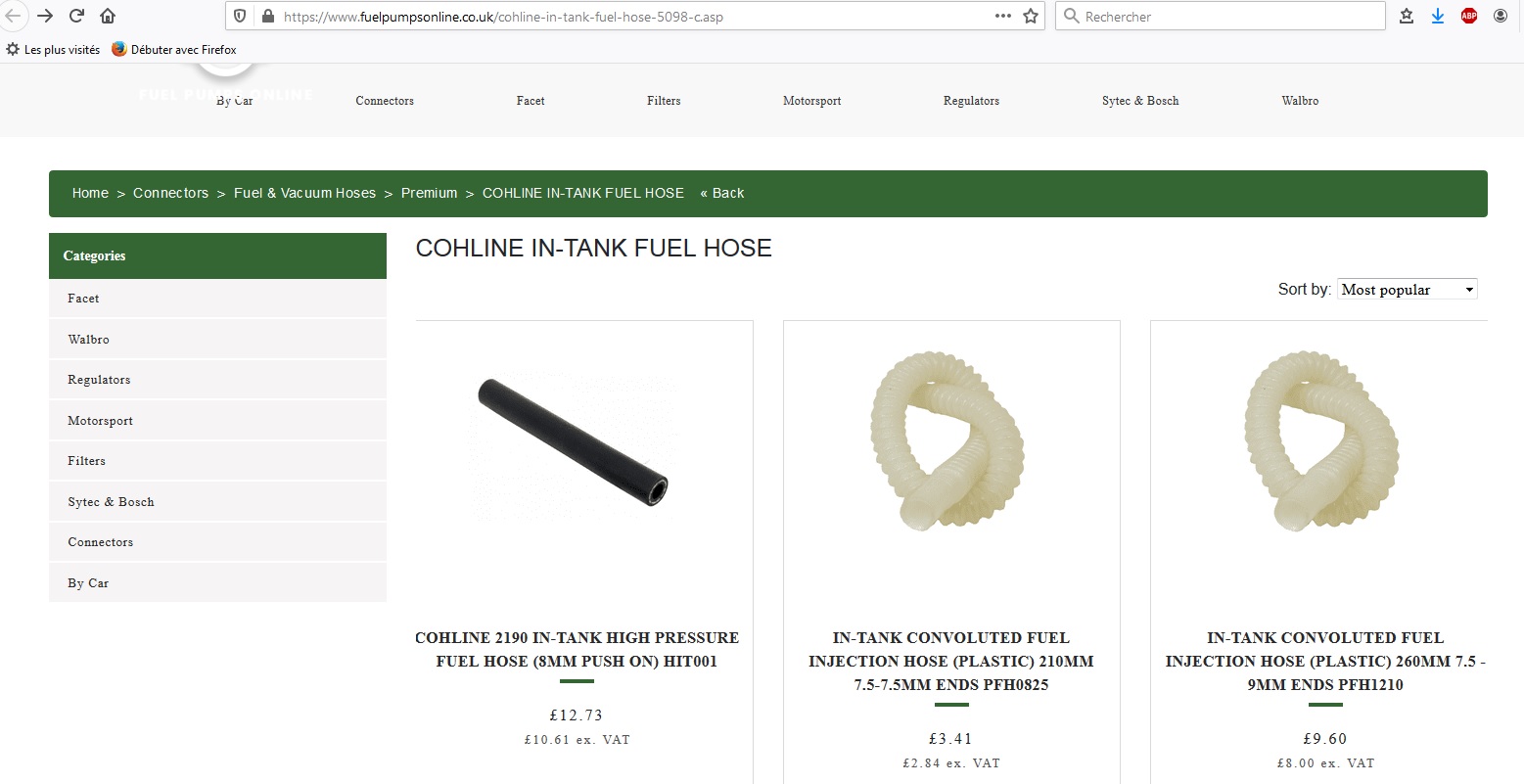This screenshot has height=784, width=1524.
Task: Select Filters in the Categories sidebar
Action: [x=217, y=460]
